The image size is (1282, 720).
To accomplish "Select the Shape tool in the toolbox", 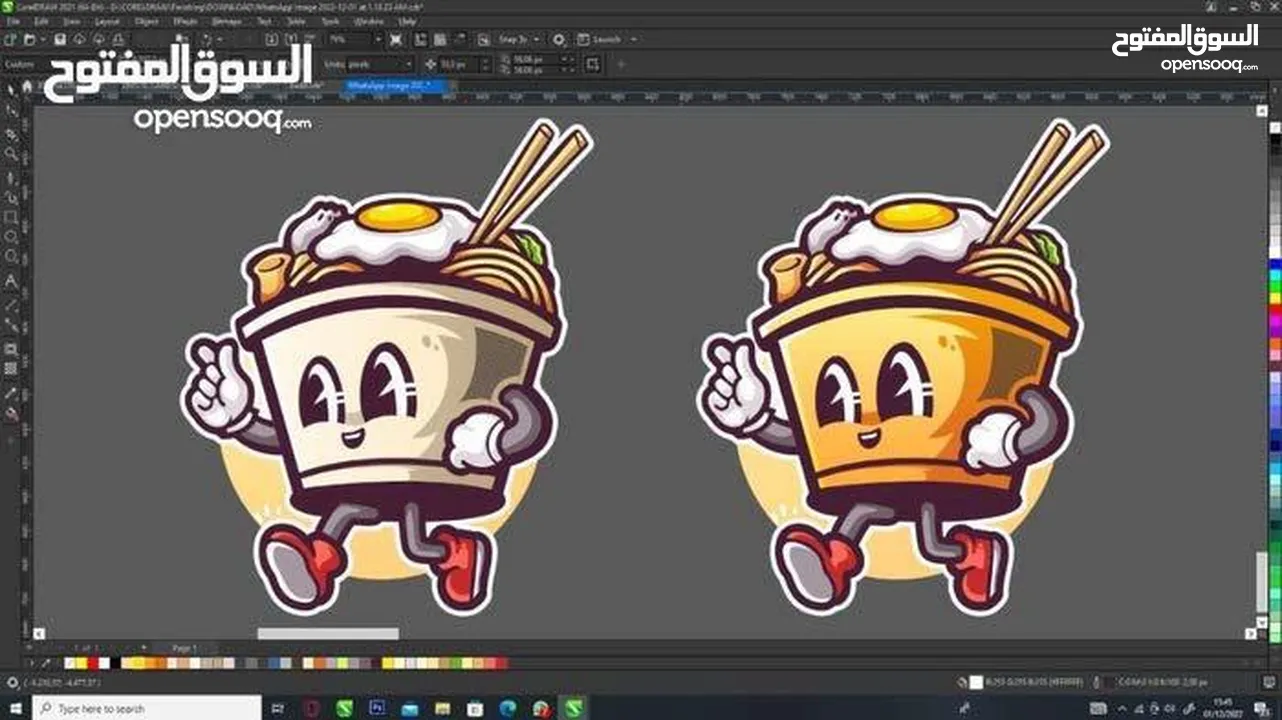I will tap(11, 111).
